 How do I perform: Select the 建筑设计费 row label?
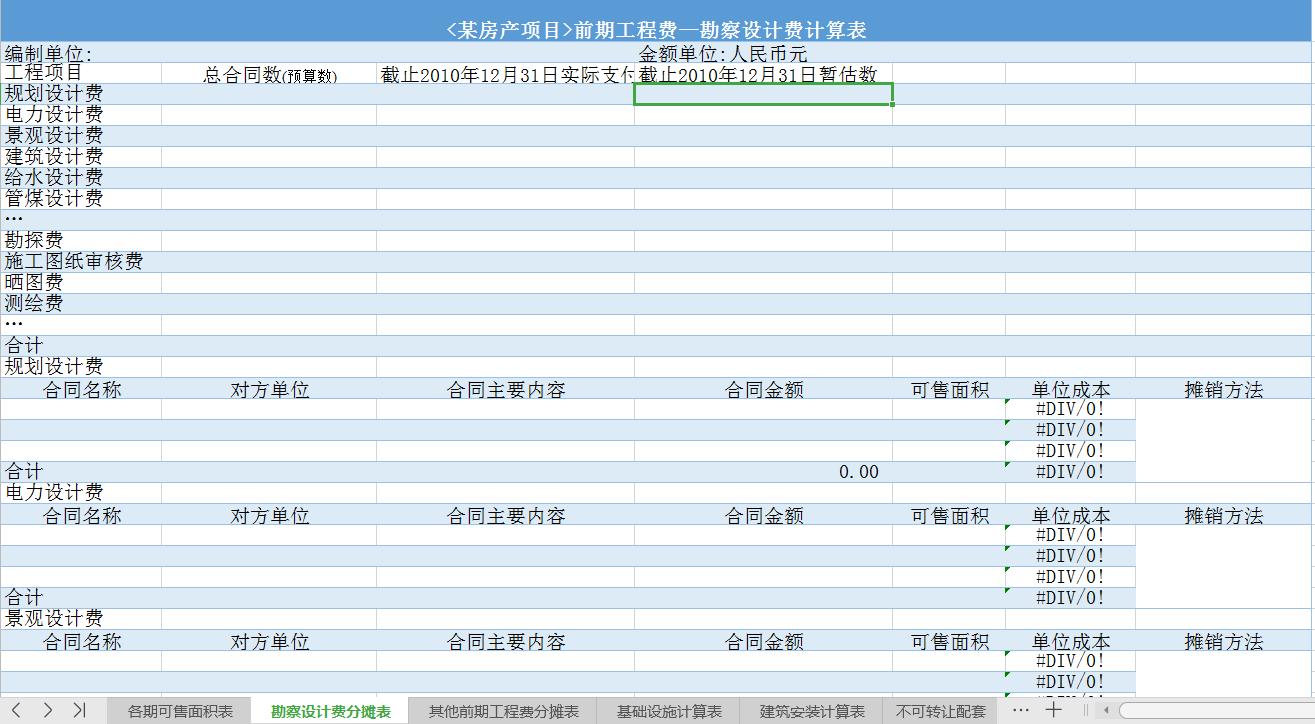(x=81, y=157)
